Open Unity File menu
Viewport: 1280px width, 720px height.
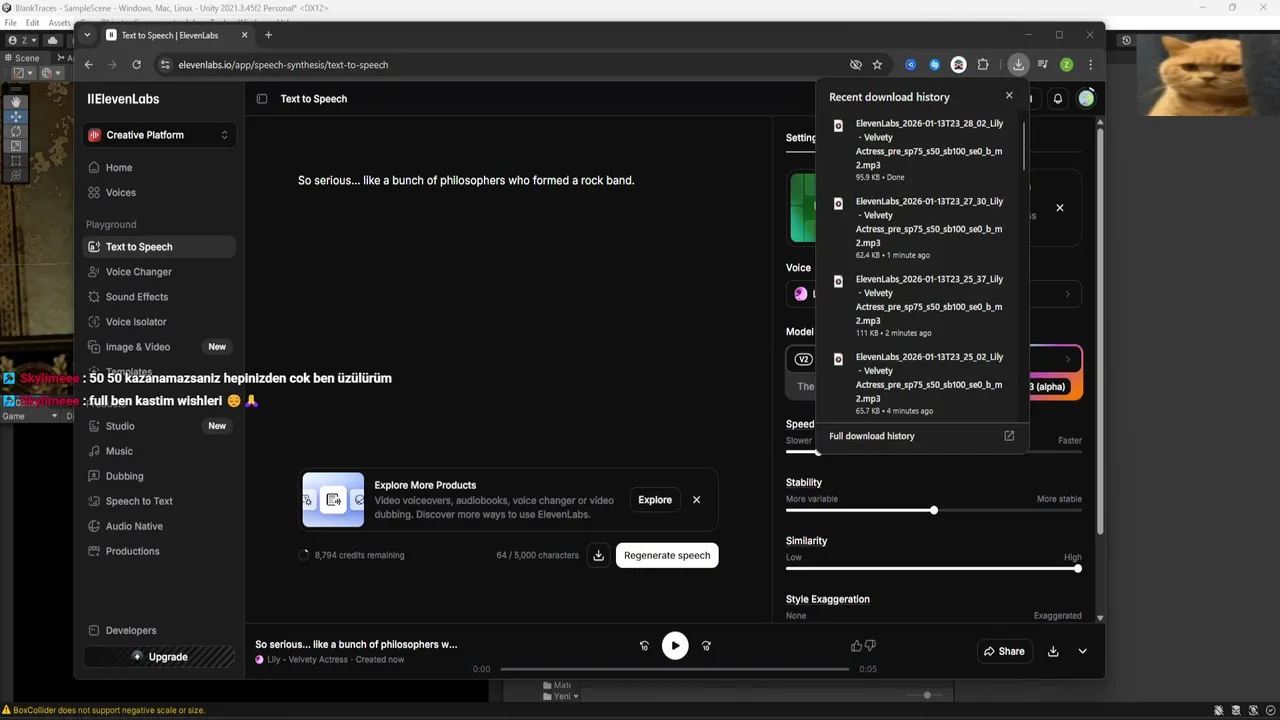pyautogui.click(x=11, y=22)
